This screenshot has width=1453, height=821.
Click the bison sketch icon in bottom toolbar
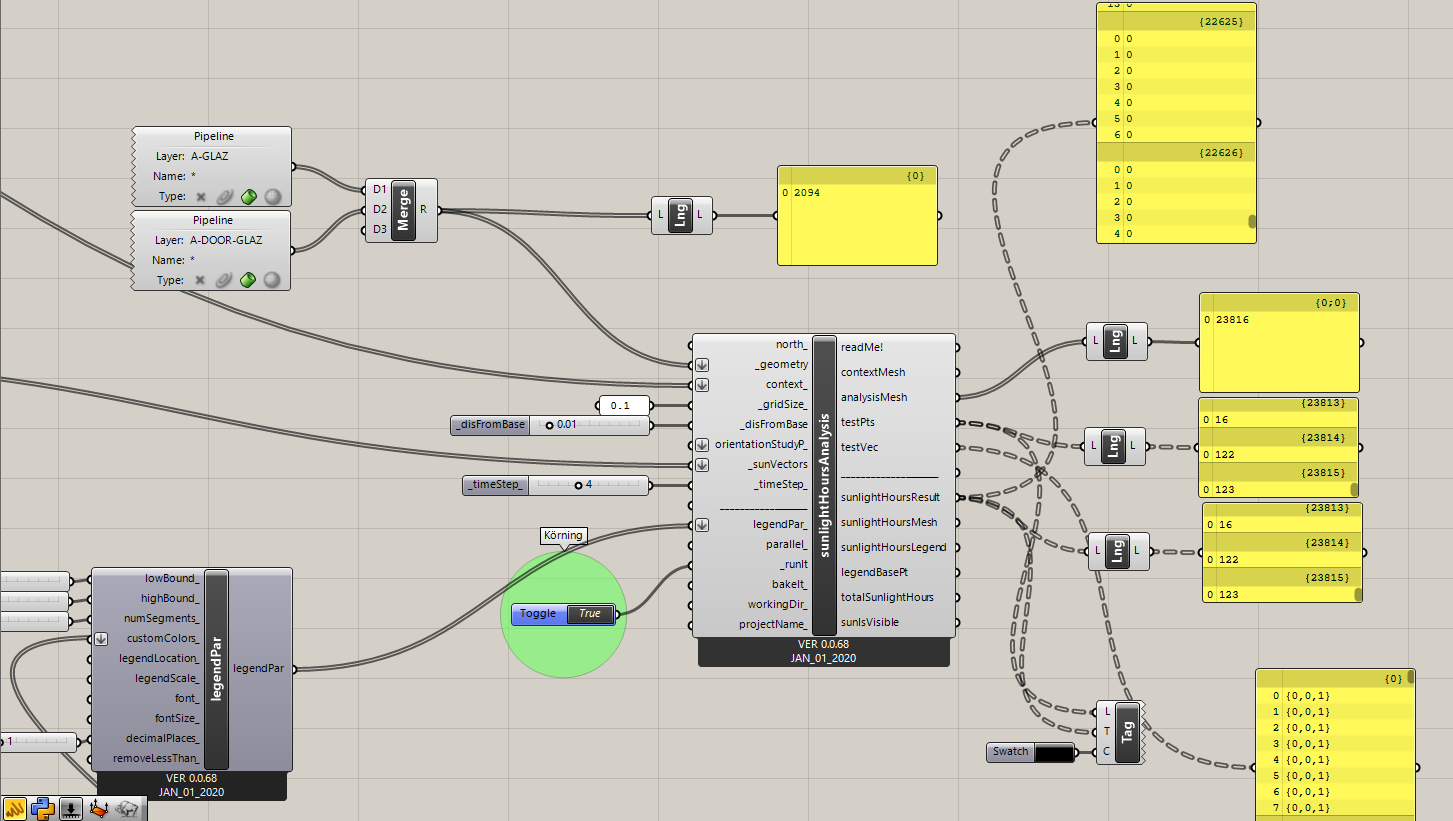[127, 808]
